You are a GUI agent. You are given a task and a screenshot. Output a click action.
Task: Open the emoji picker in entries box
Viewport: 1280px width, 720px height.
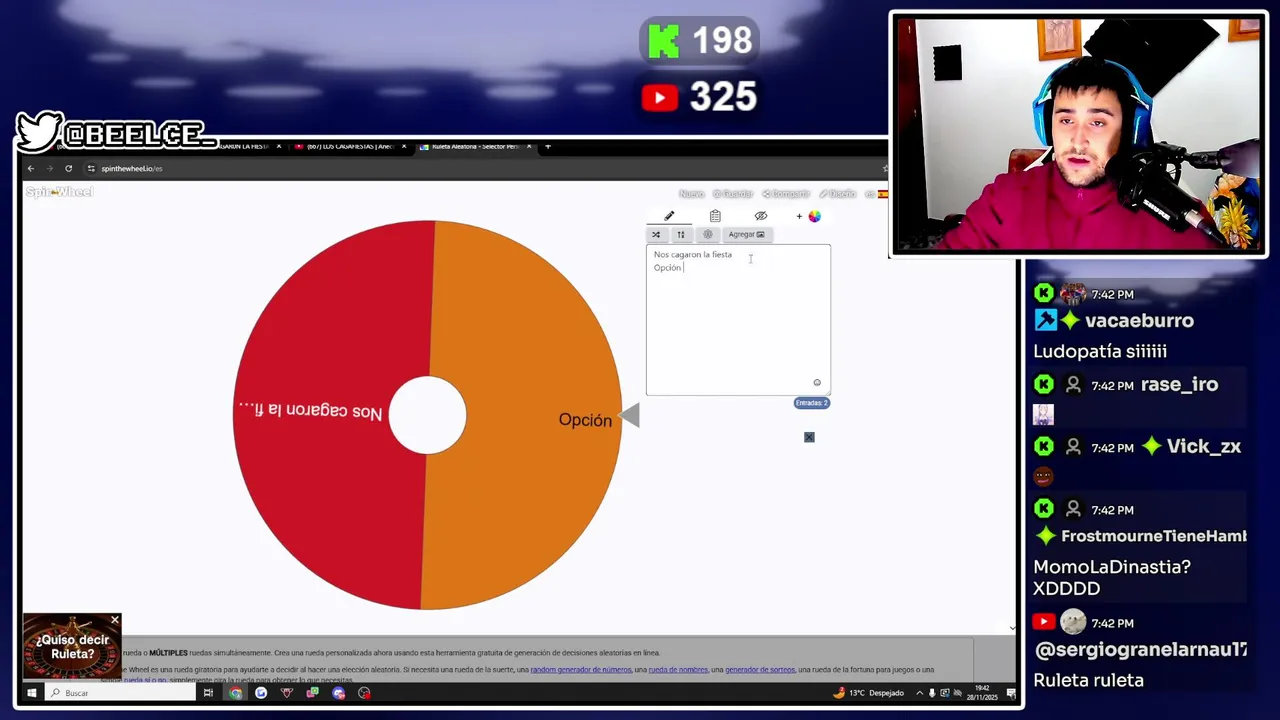tap(817, 383)
